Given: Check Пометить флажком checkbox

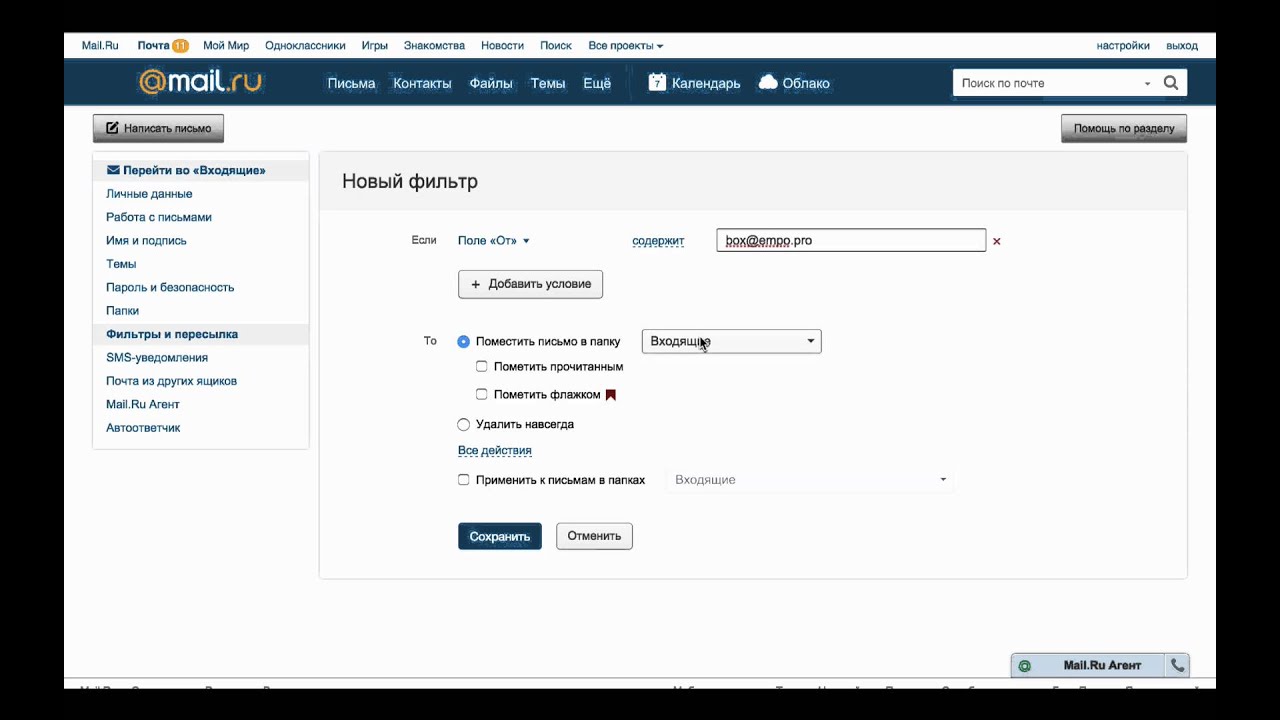Looking at the screenshot, I should click(481, 394).
